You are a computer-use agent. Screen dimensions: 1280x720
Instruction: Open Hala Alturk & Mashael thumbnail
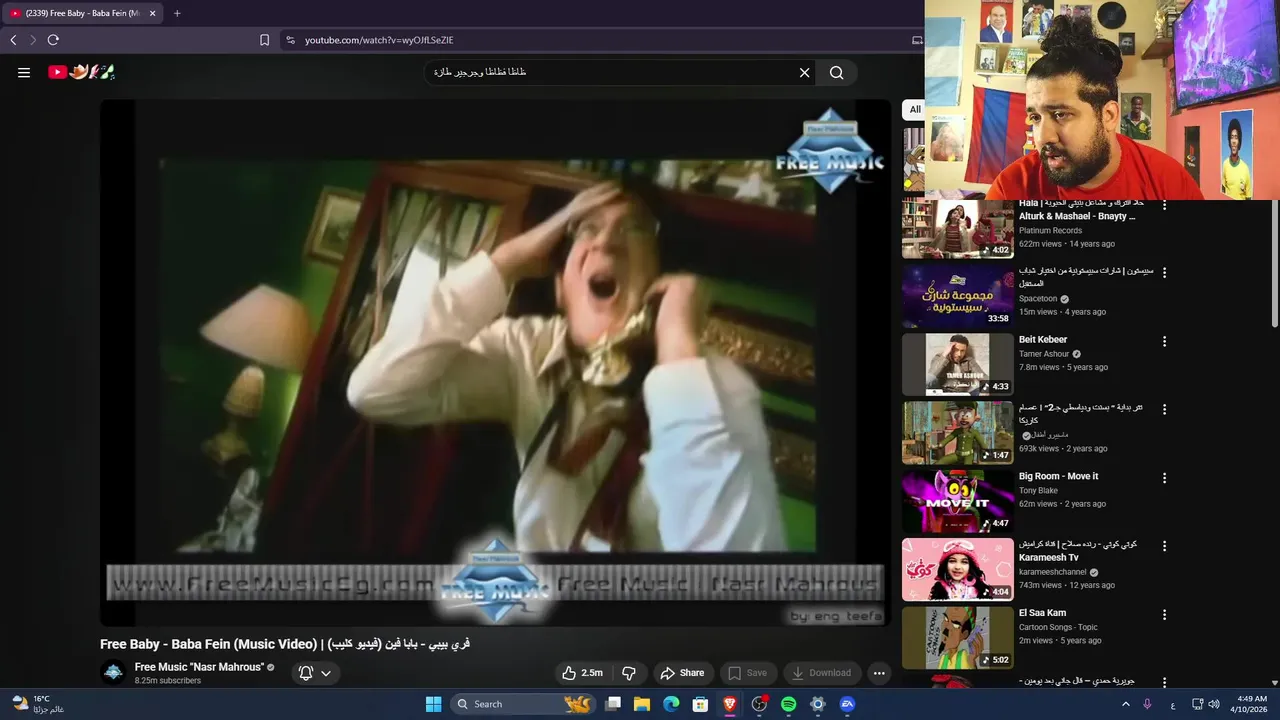958,228
